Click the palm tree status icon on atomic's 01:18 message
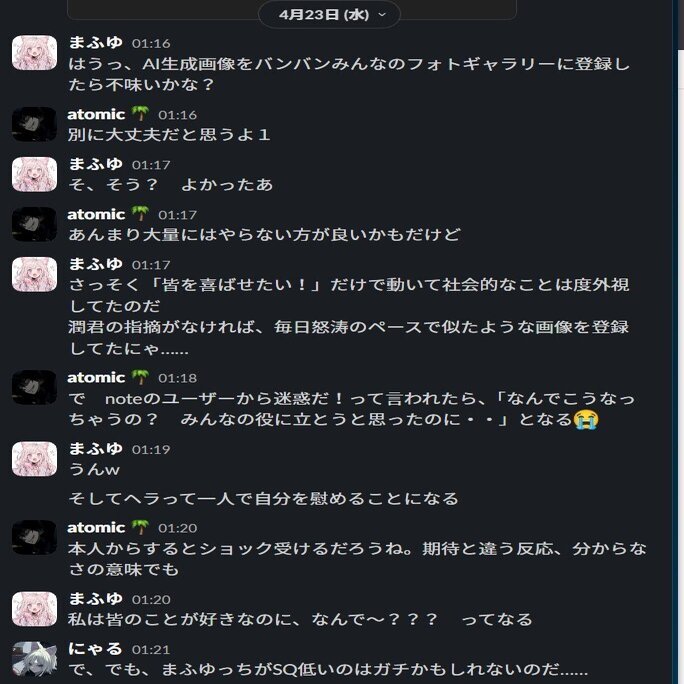 pos(140,377)
